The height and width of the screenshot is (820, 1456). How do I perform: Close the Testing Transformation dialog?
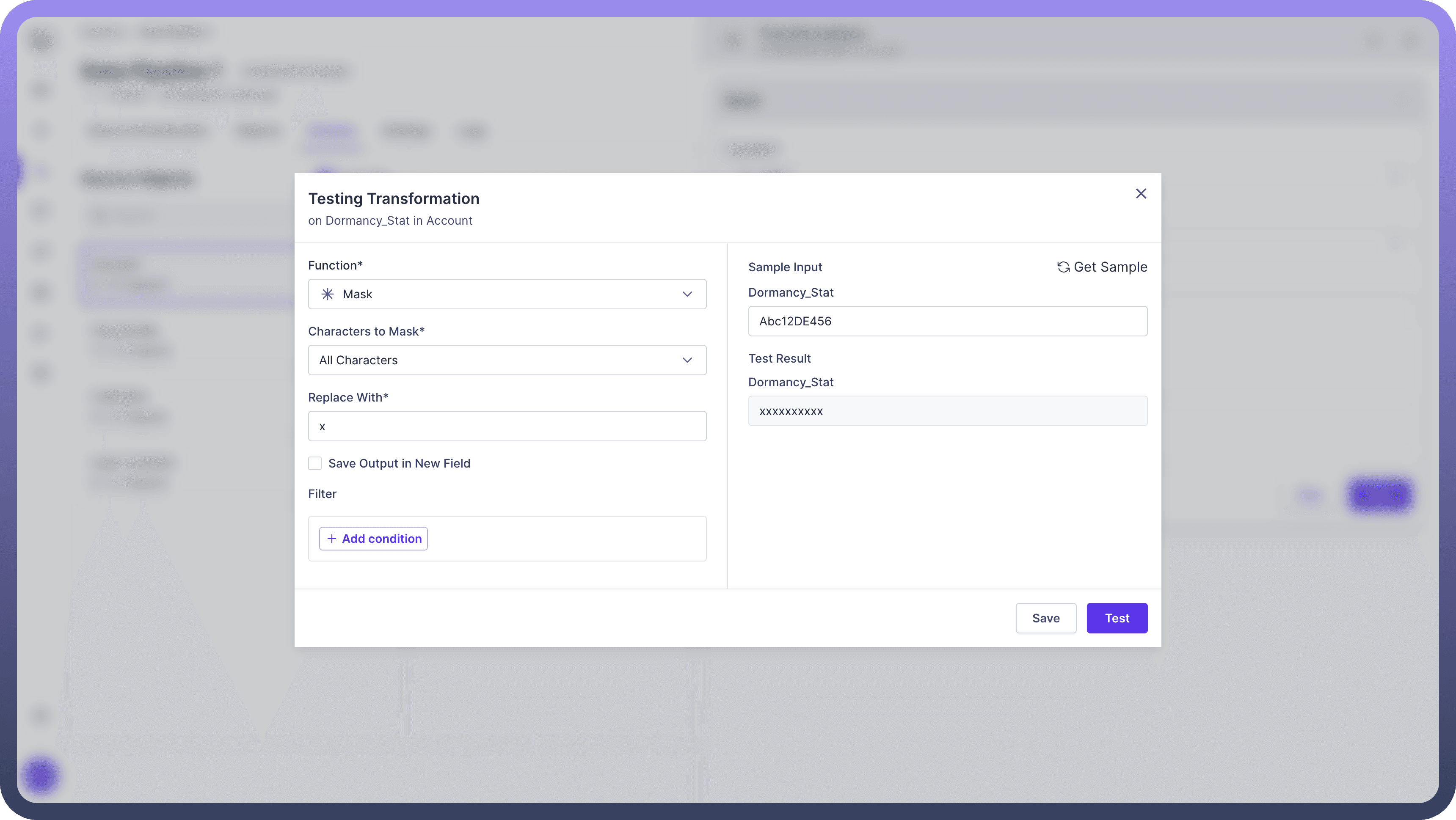[x=1141, y=194]
